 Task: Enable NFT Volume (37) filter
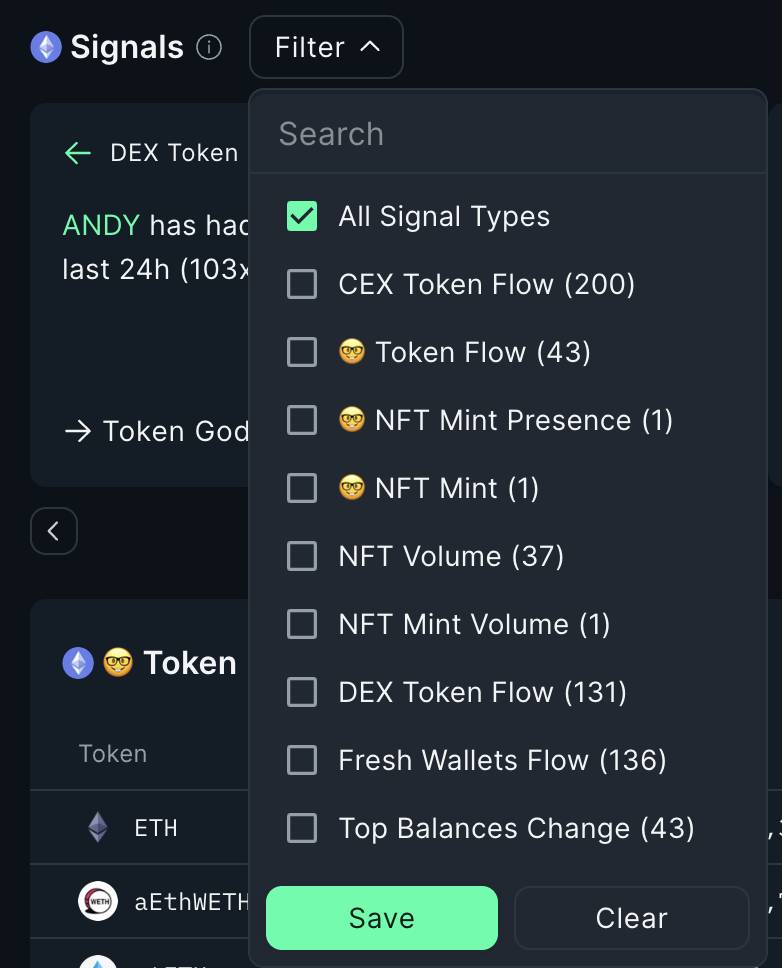click(x=302, y=556)
